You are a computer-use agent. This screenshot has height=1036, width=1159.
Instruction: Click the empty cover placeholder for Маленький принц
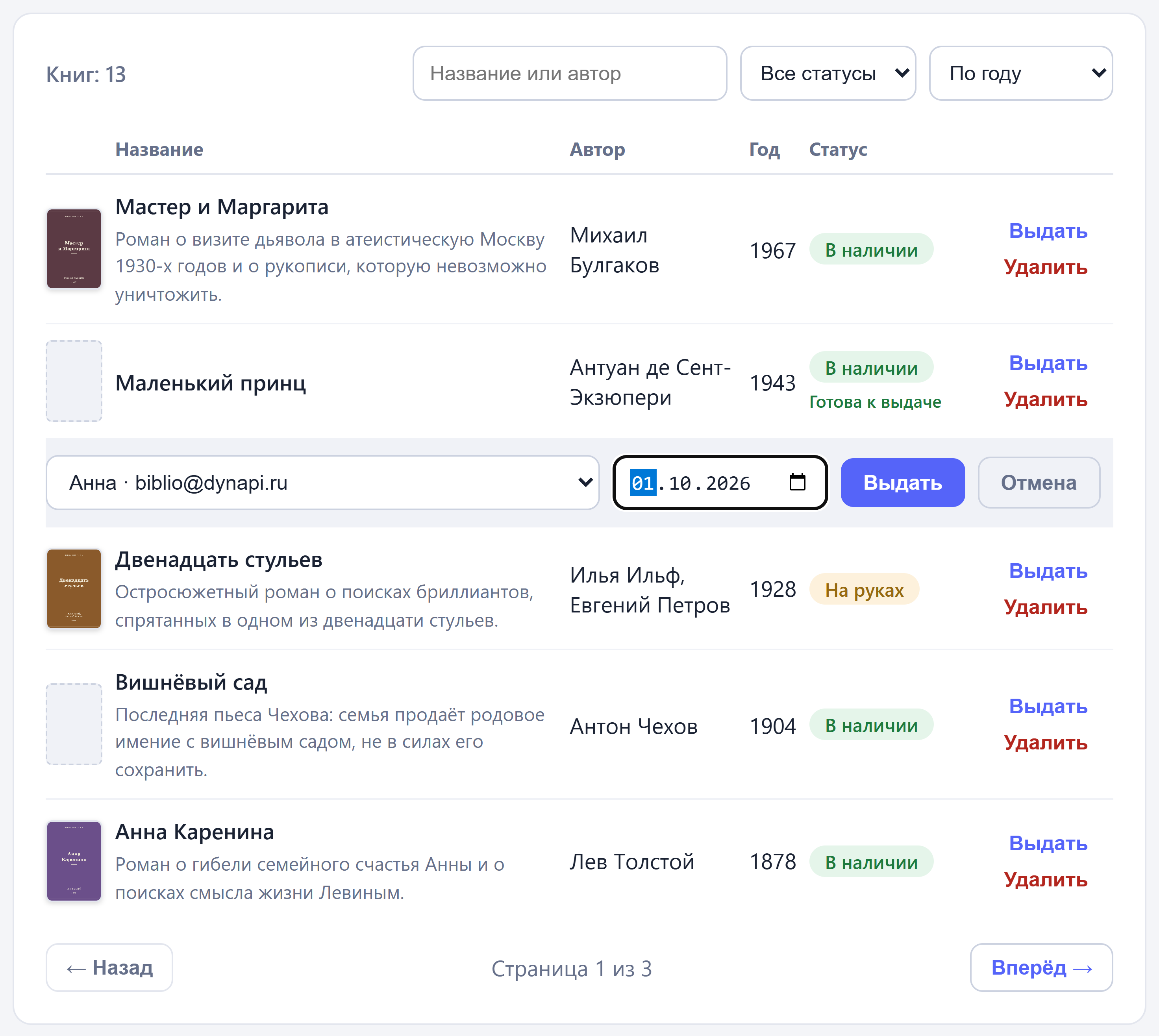click(x=74, y=381)
